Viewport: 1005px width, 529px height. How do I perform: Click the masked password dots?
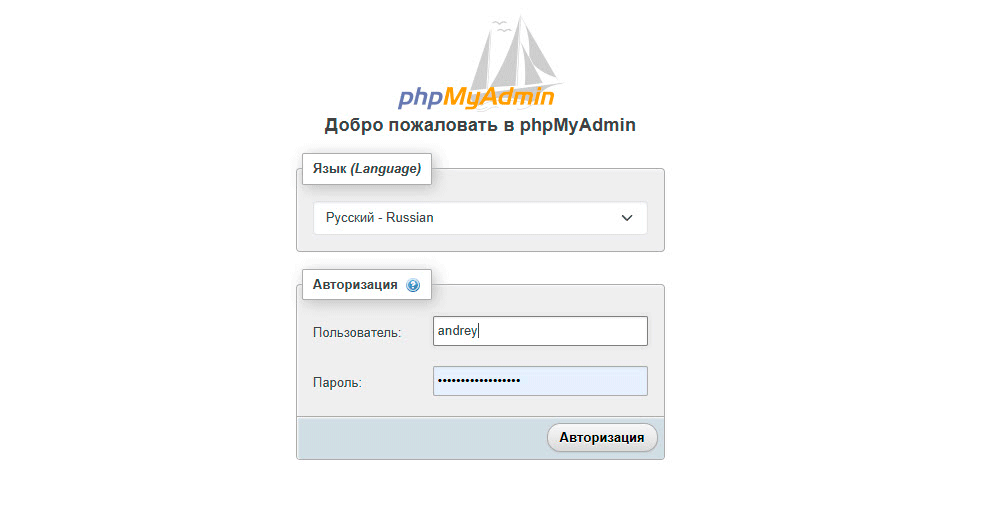[479, 381]
